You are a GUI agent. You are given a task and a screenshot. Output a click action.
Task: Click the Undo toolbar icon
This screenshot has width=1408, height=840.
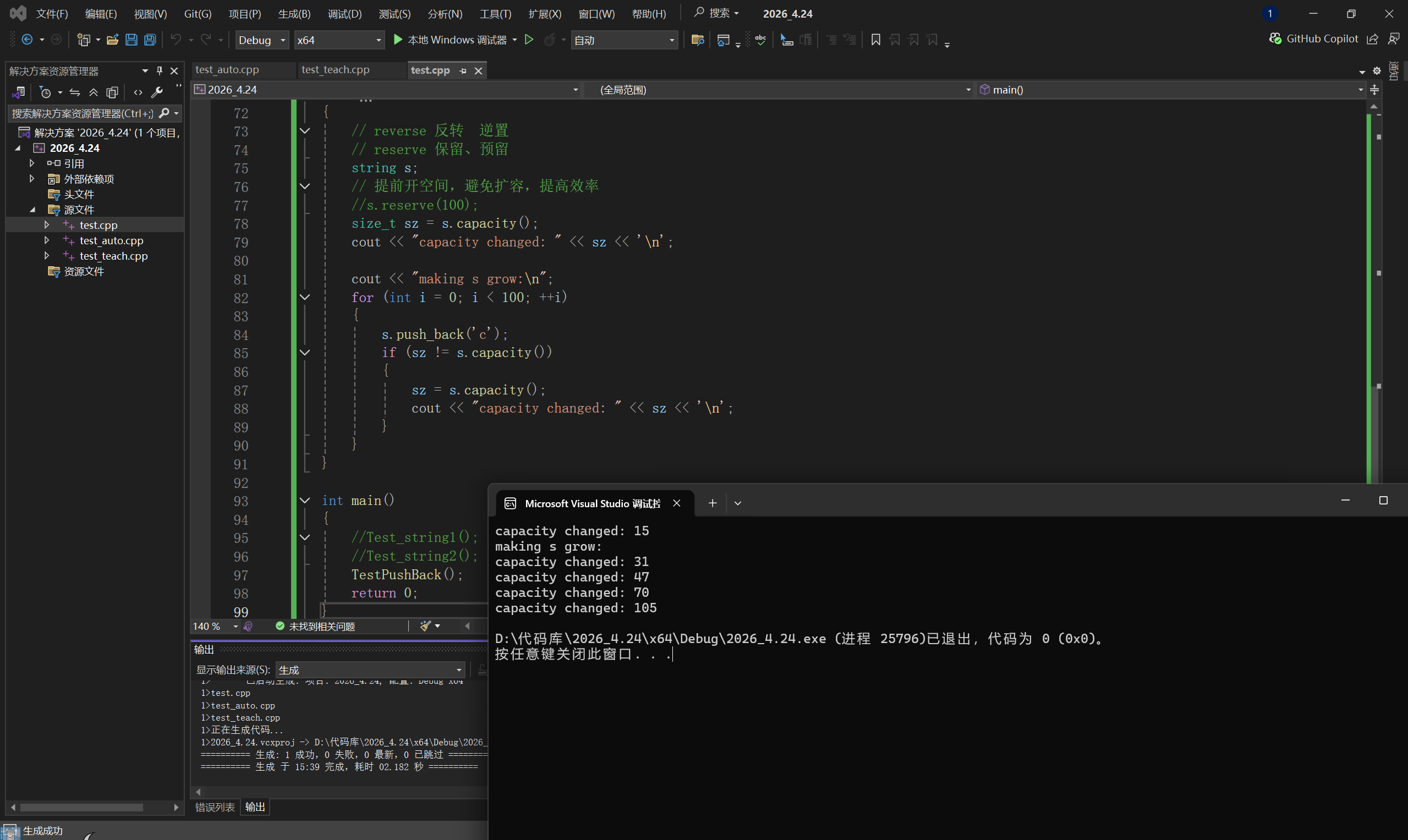coord(176,40)
